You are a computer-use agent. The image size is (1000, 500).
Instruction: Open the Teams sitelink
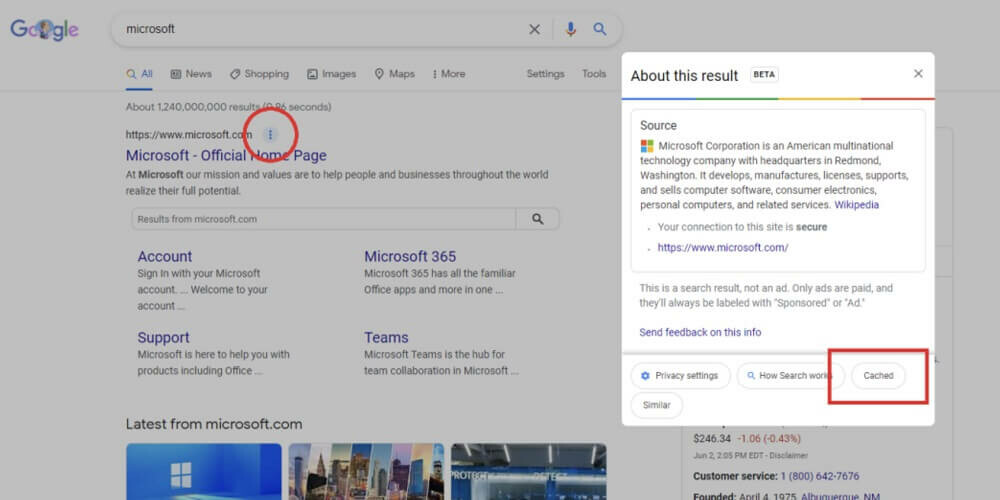click(x=386, y=337)
